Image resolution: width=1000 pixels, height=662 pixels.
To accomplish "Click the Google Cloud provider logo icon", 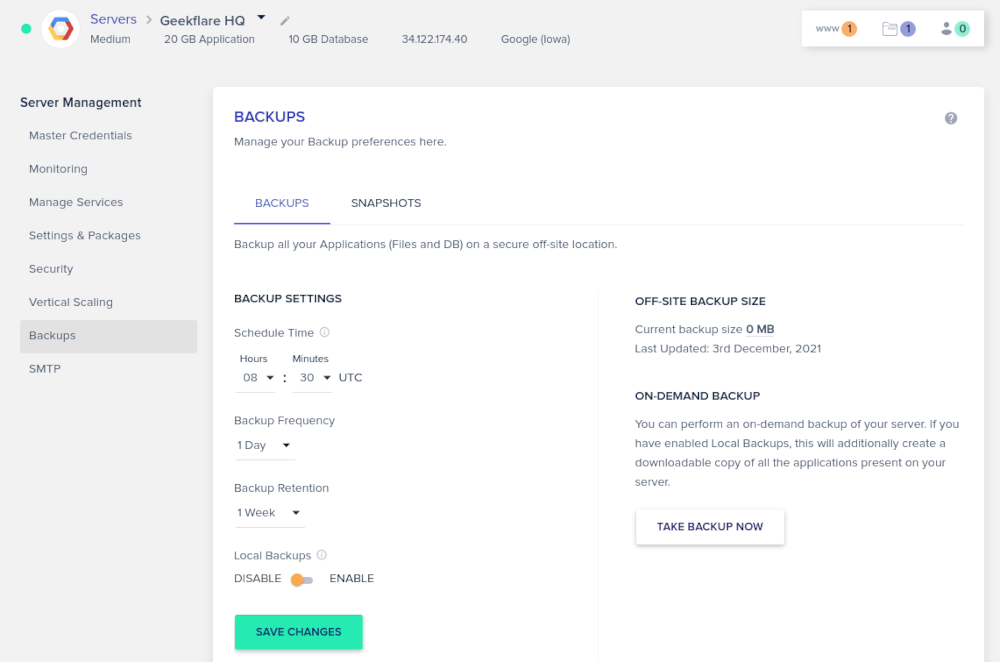I will click(x=61, y=29).
